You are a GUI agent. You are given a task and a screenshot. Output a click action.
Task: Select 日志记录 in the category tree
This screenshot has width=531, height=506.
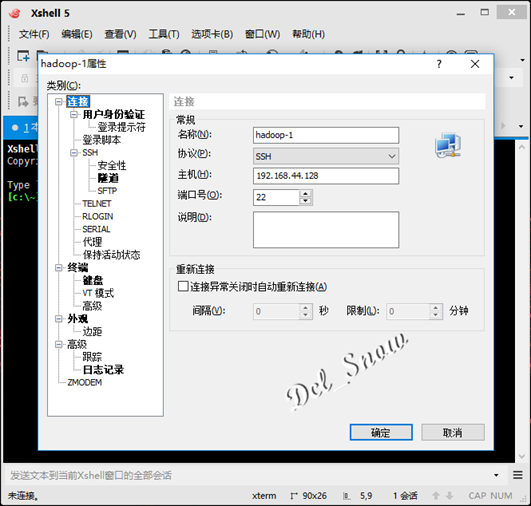click(103, 370)
